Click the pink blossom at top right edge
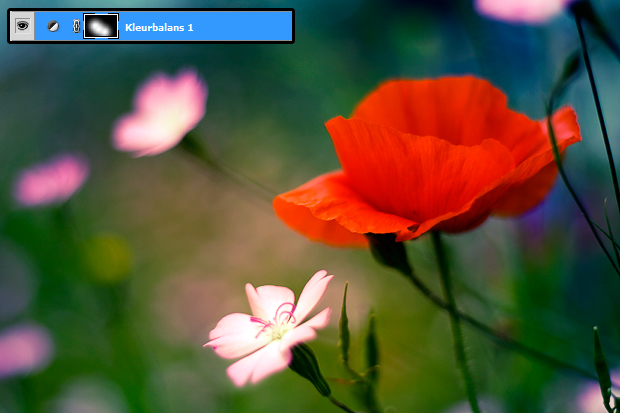Screen dimensions: 620x413 520,9
